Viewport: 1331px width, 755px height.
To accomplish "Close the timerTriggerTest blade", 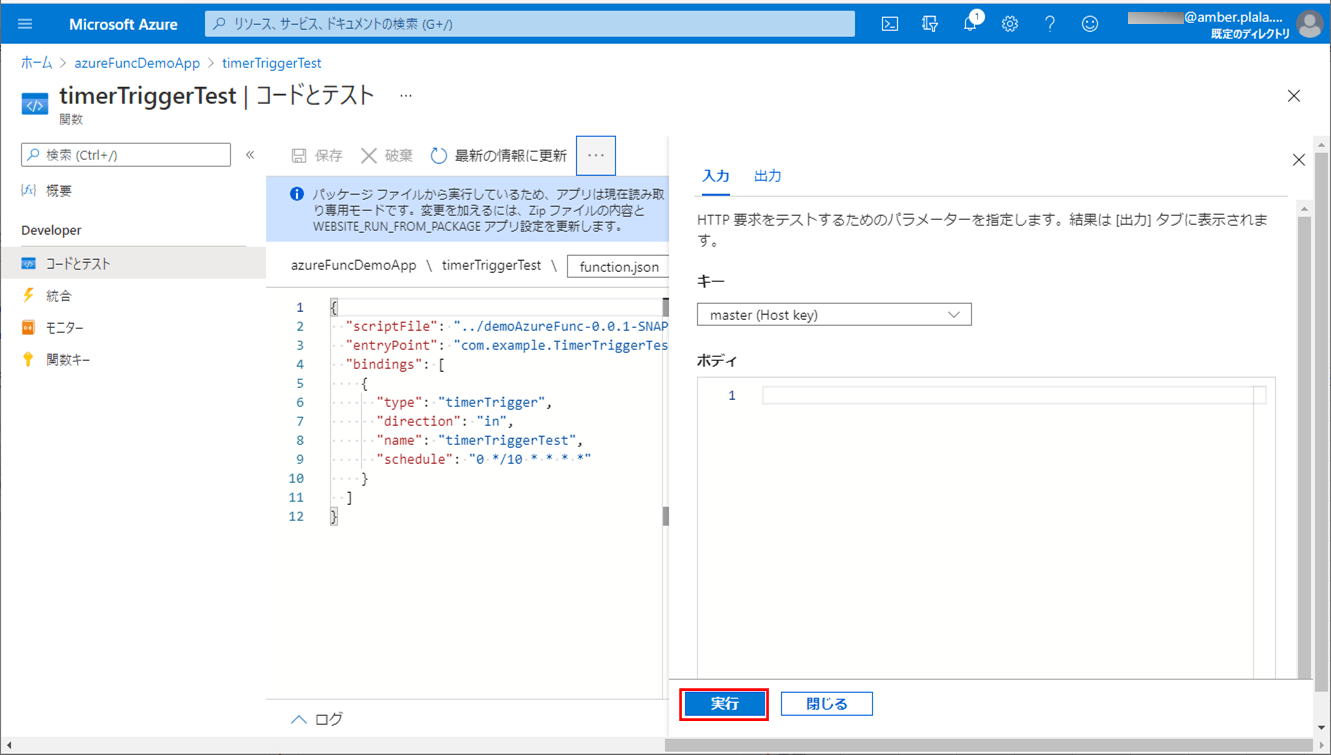I will [1294, 96].
